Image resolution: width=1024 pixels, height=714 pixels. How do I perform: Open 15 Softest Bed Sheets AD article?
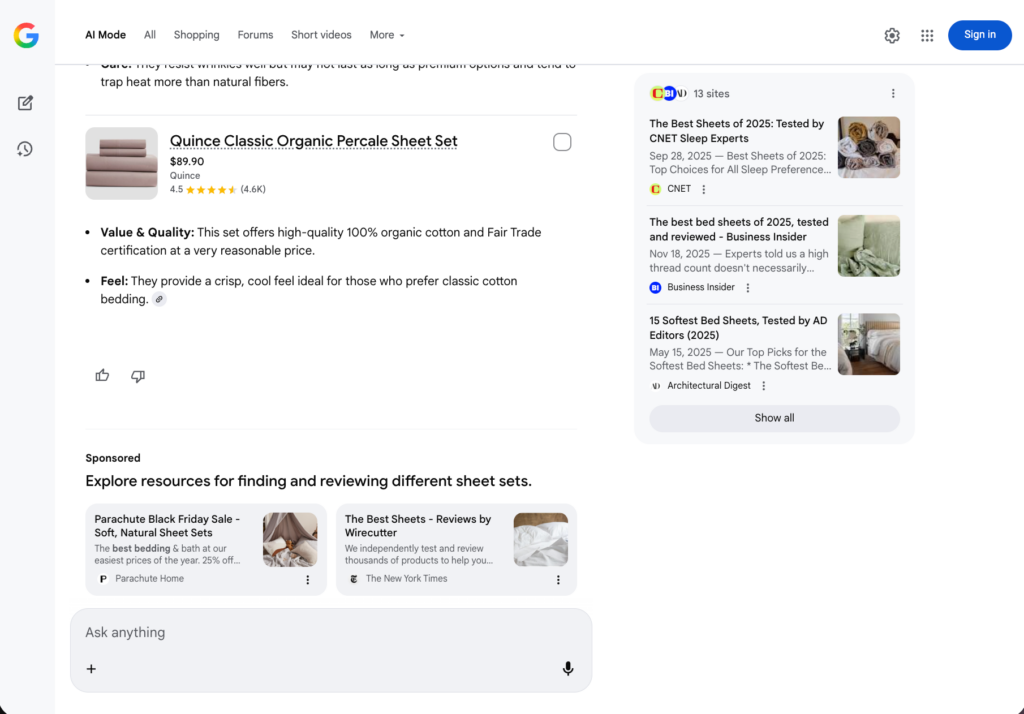[x=738, y=328]
